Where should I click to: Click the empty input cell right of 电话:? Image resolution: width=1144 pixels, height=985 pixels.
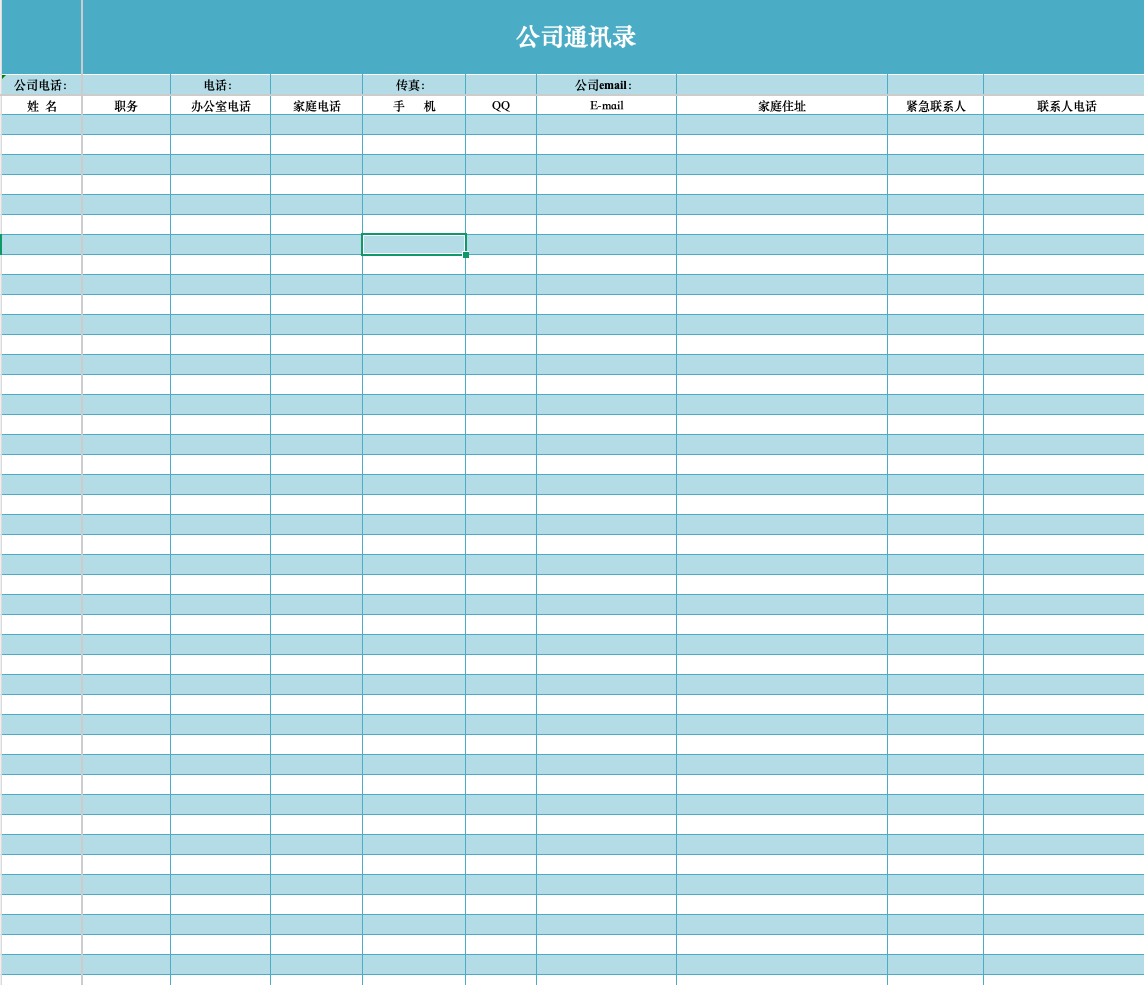click(317, 85)
